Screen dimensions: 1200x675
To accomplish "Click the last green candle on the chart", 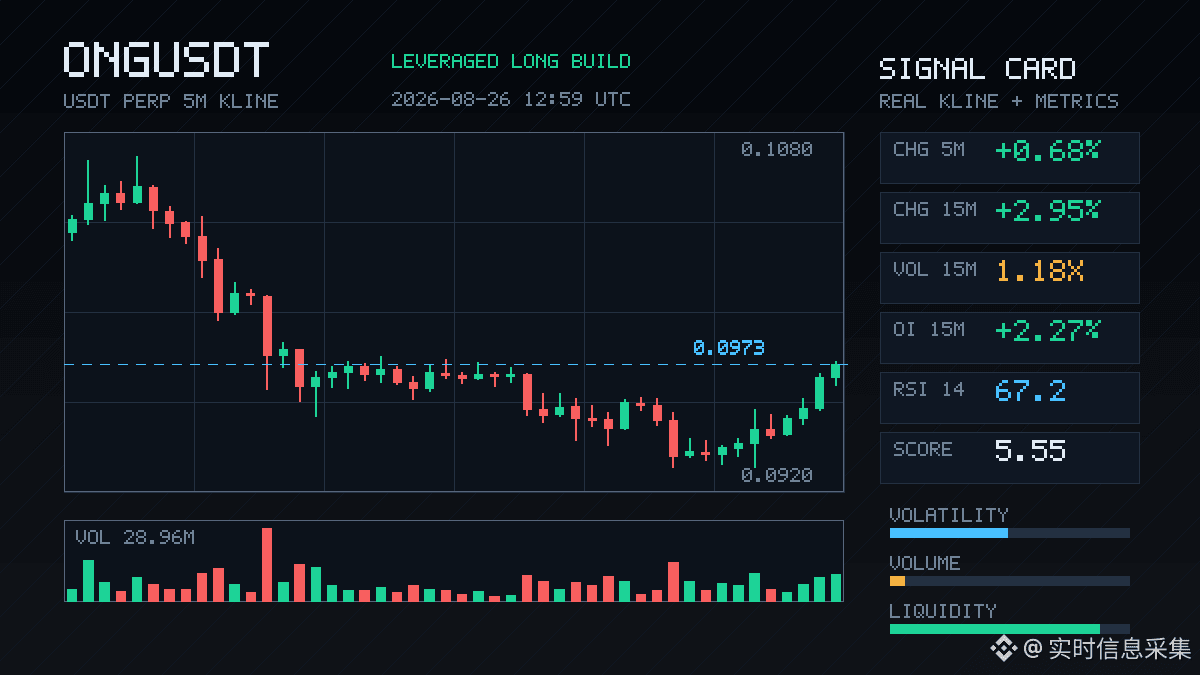I will tap(836, 372).
